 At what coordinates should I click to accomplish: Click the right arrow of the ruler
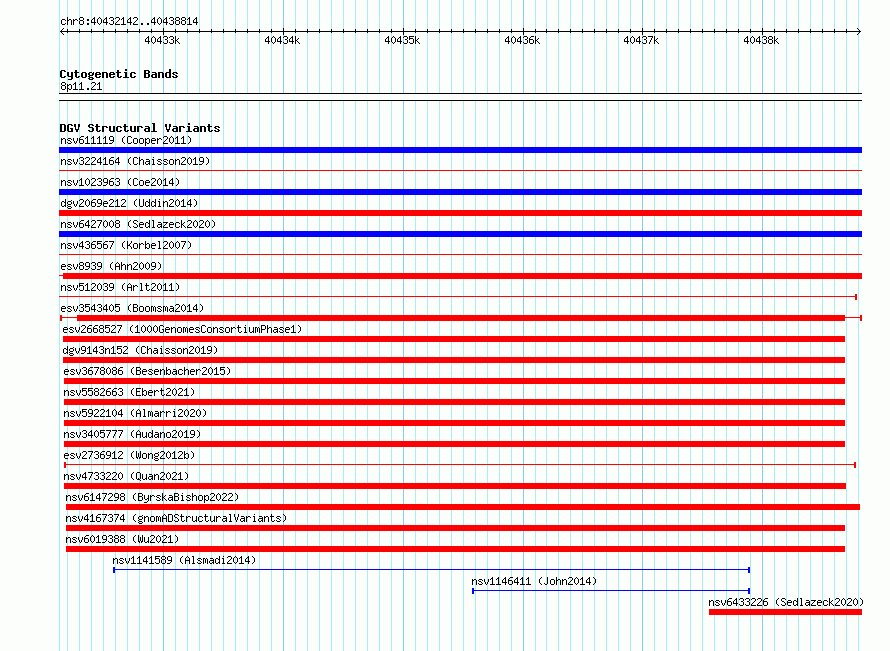click(859, 31)
